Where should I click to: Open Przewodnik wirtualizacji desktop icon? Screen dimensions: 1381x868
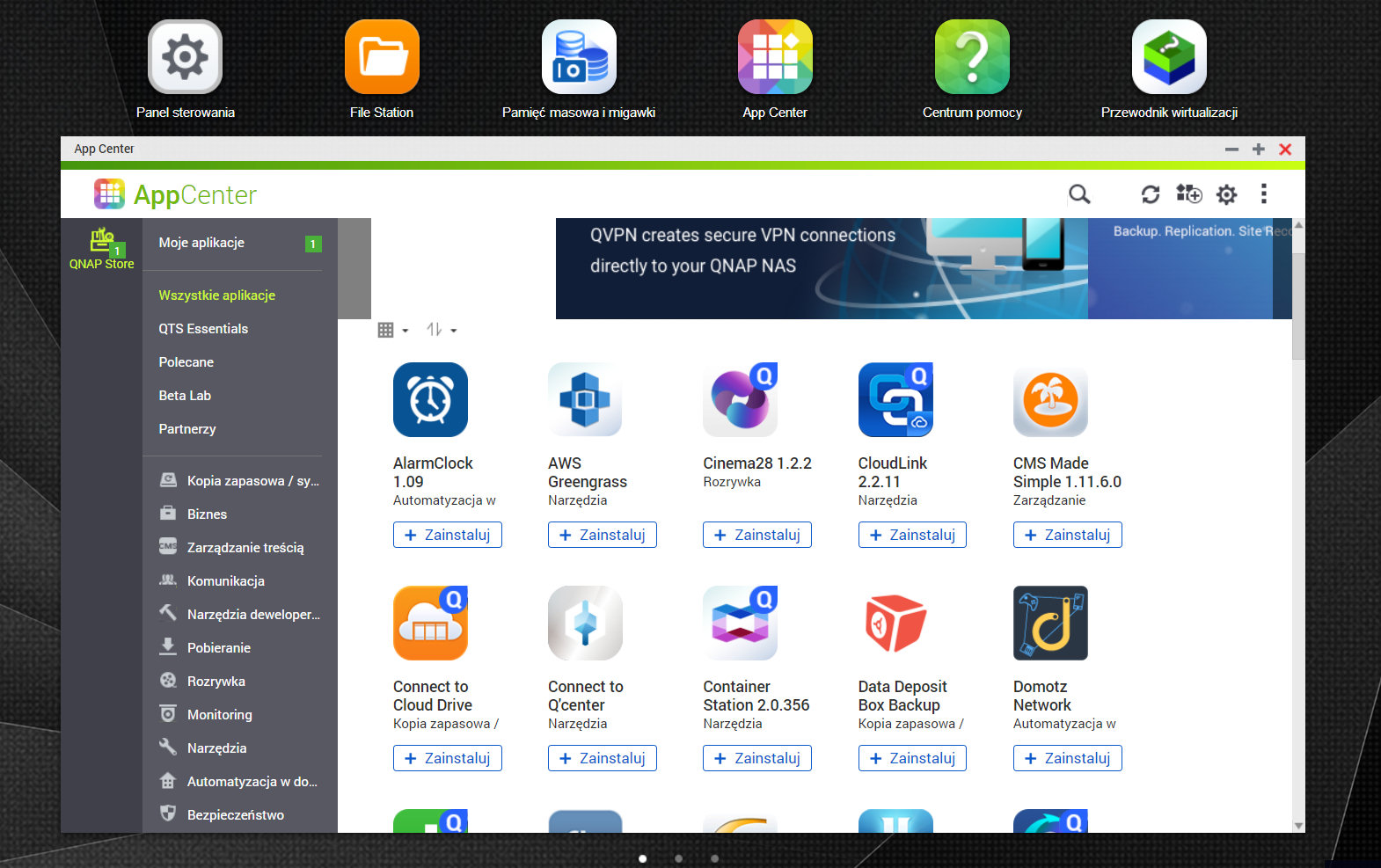(1169, 57)
